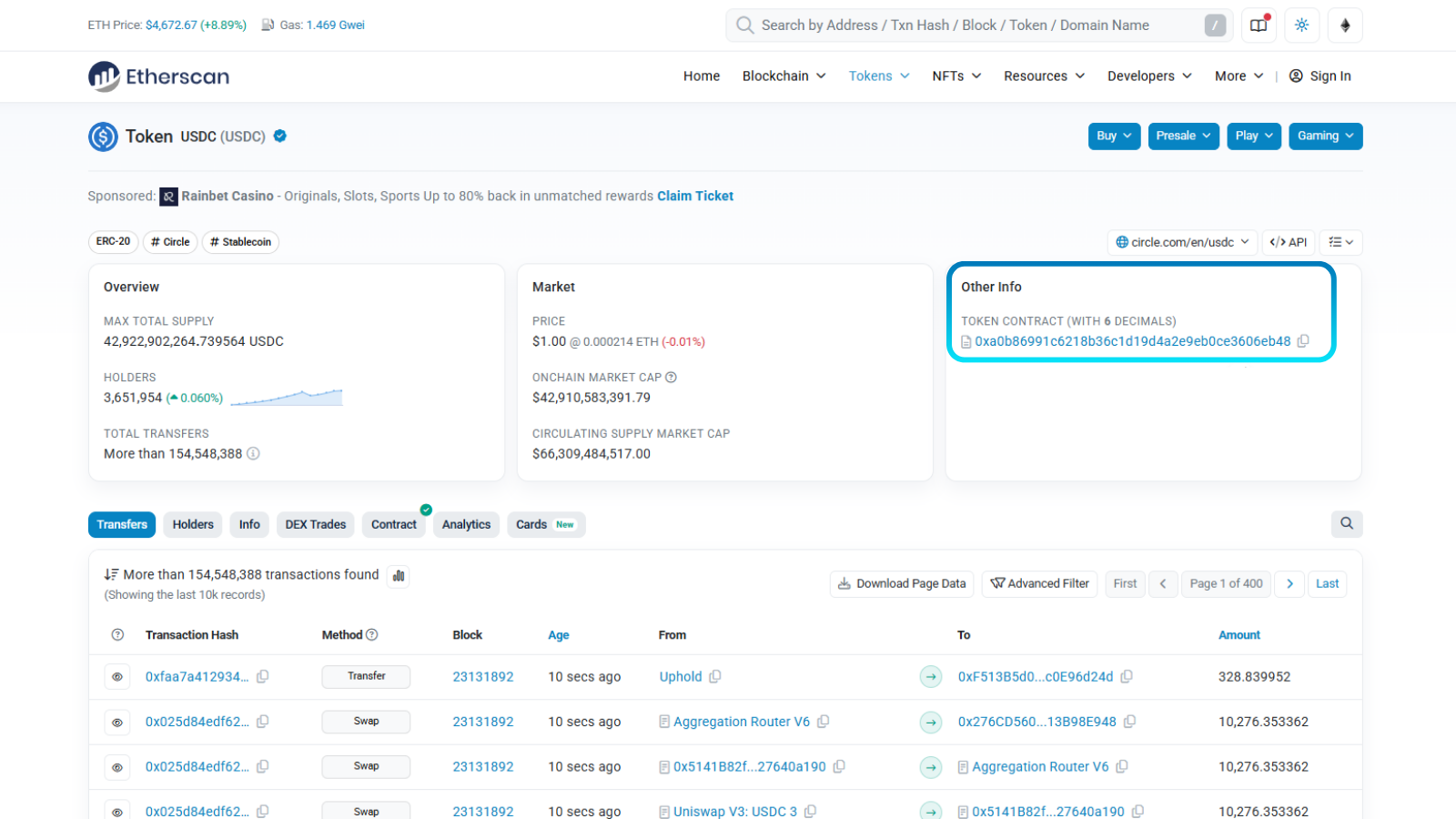
Task: Click the Method column help icon
Action: point(371,634)
